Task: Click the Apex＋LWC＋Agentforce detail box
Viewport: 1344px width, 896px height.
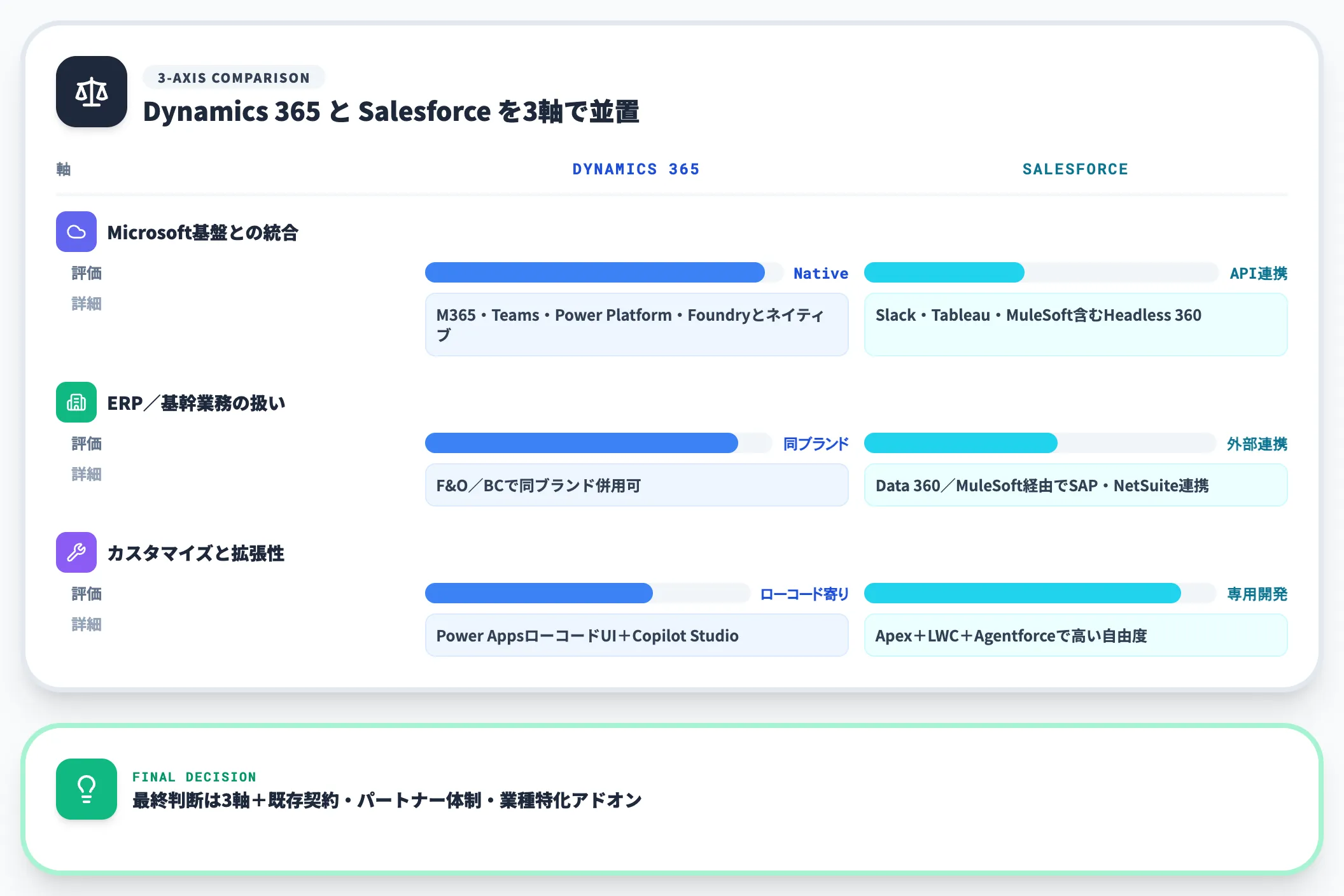Action: tap(1075, 635)
